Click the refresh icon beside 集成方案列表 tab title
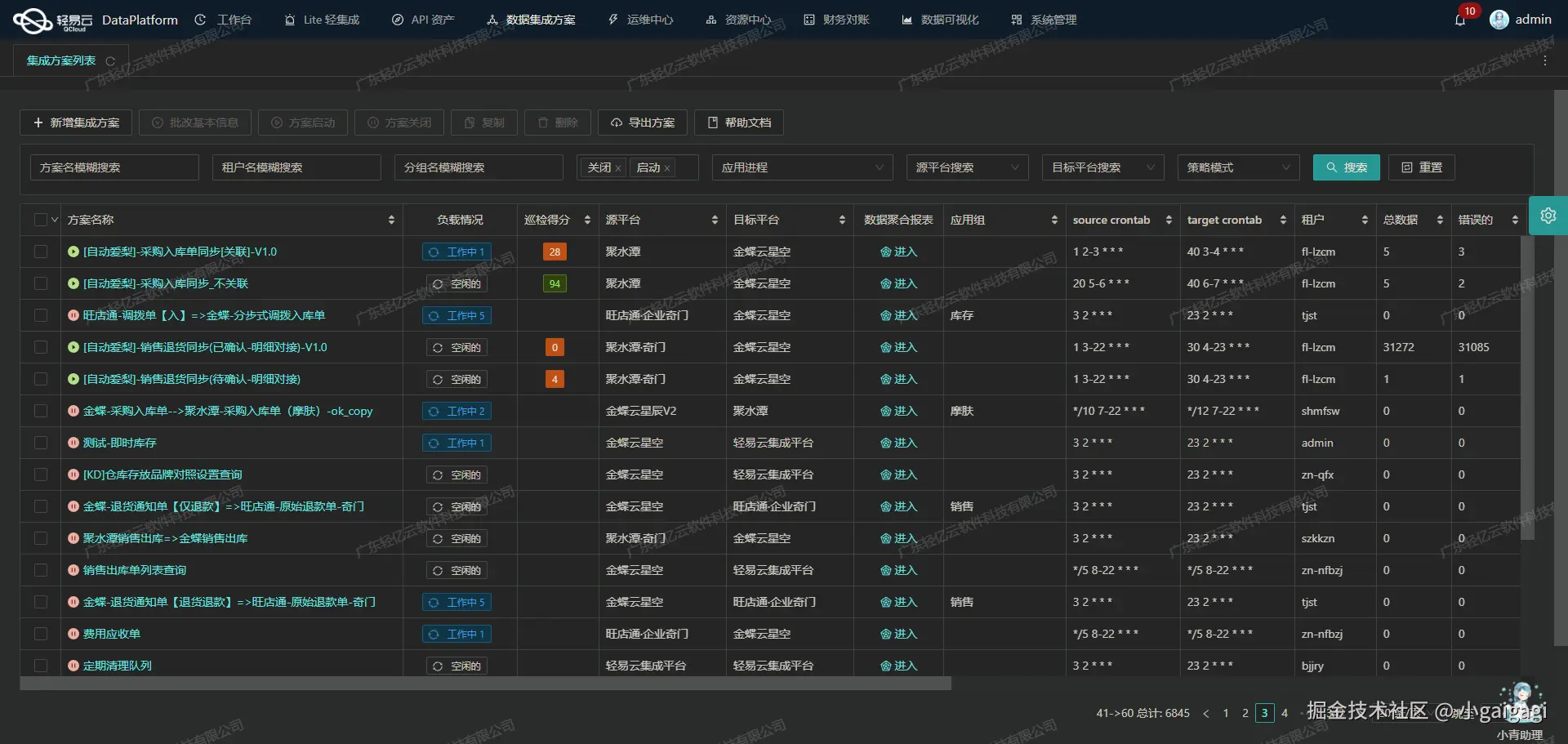The width and height of the screenshot is (1568, 744). click(x=110, y=60)
